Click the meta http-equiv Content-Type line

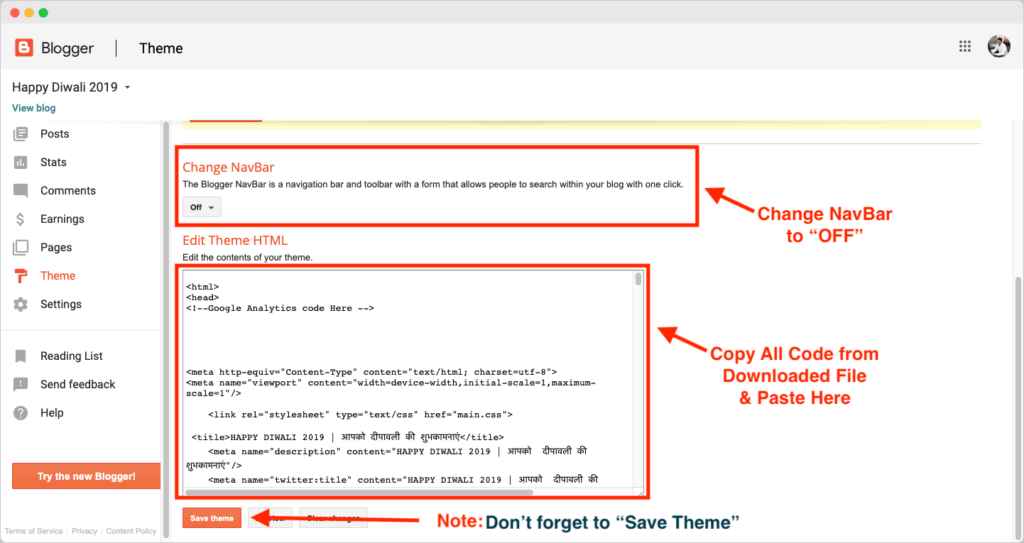tap(372, 372)
